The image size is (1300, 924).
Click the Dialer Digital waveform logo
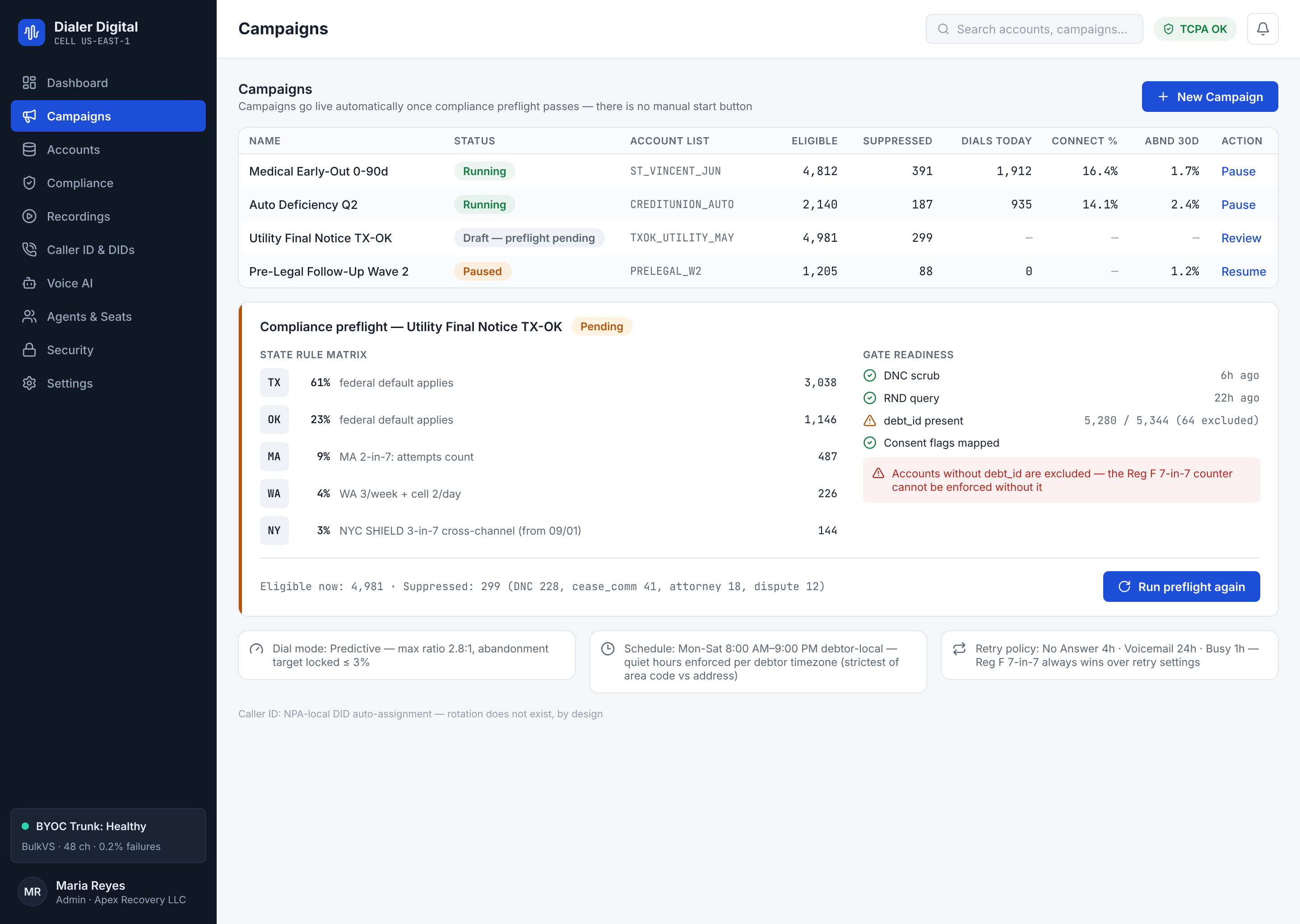coord(31,32)
